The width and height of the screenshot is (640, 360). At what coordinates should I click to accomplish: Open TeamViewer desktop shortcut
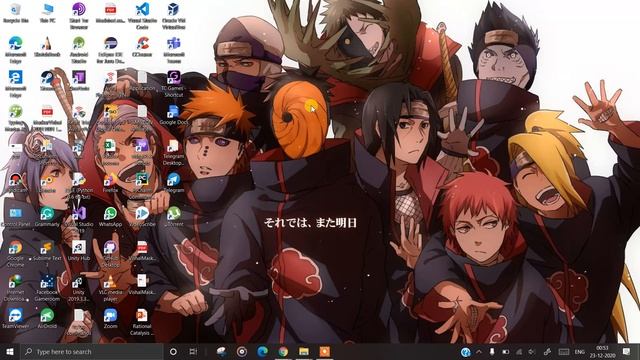(15, 319)
